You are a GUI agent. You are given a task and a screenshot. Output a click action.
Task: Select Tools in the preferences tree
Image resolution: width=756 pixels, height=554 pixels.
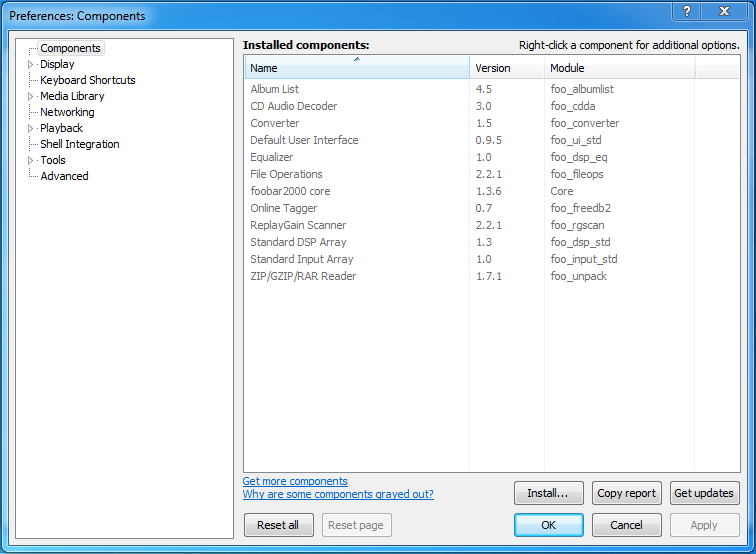coord(53,160)
